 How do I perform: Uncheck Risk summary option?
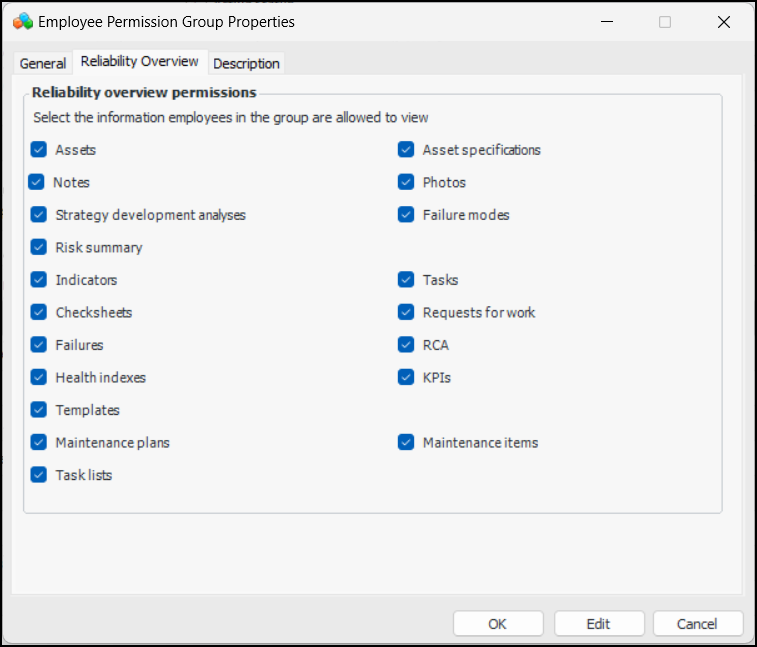pyautogui.click(x=39, y=247)
